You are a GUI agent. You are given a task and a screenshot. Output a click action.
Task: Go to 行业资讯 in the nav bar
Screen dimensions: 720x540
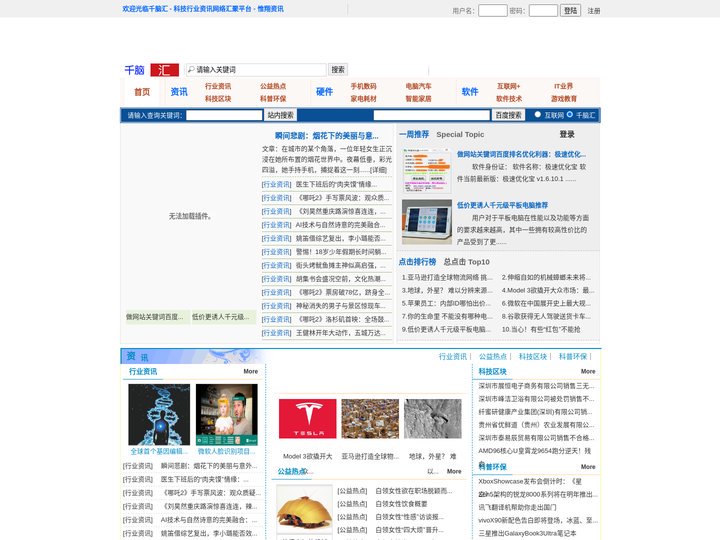tap(218, 86)
